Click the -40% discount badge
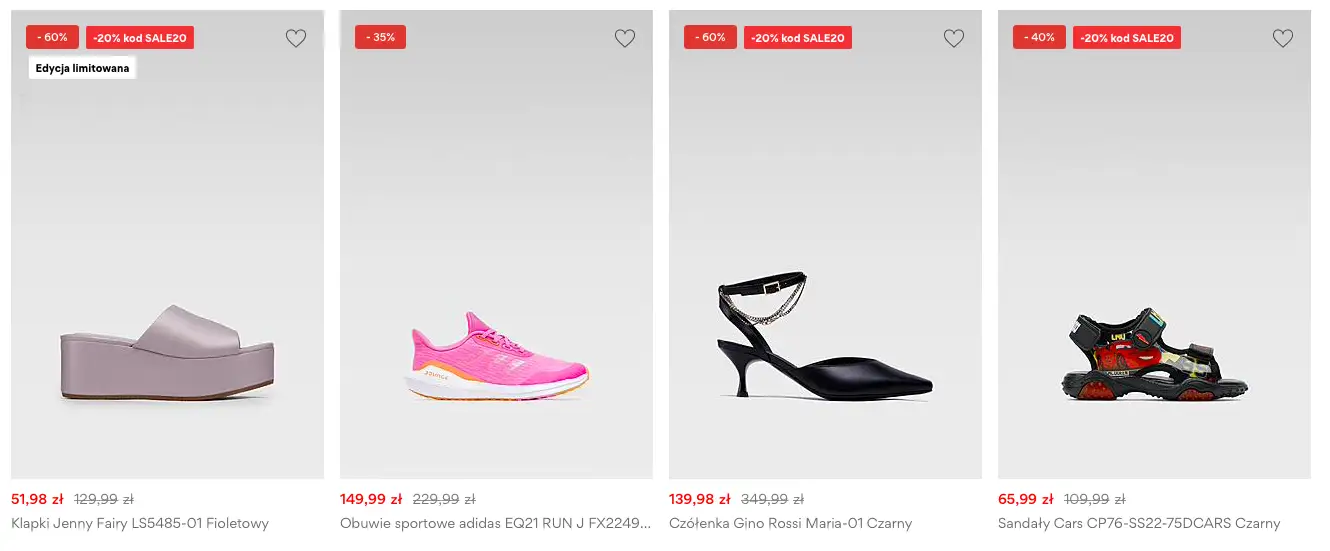This screenshot has height=551, width=1330. coord(1039,37)
